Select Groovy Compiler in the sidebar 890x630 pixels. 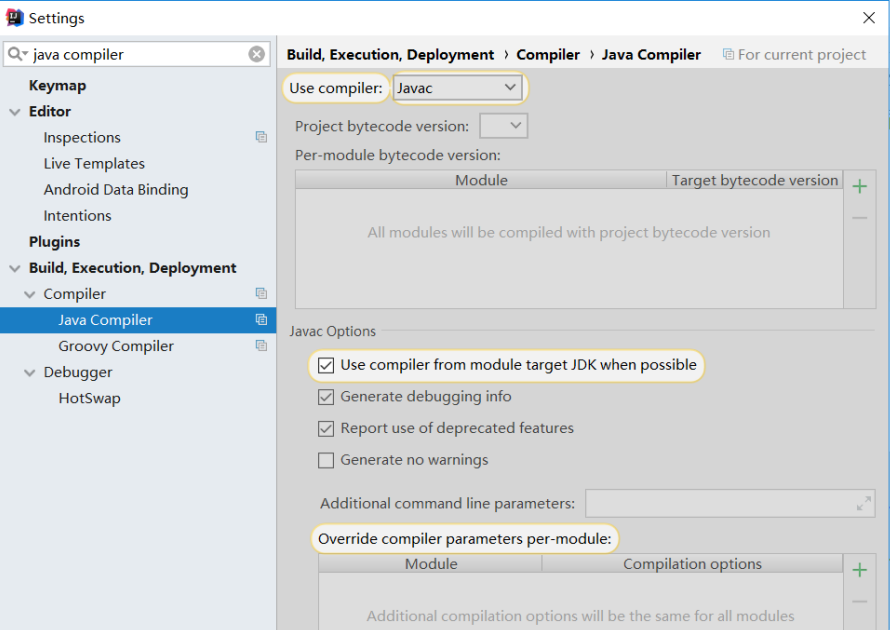(x=112, y=346)
